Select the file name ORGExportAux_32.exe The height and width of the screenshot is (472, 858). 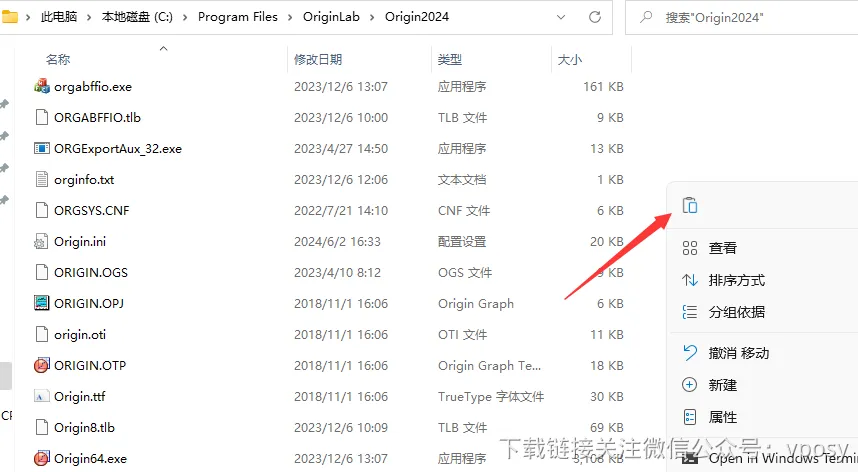pyautogui.click(x=118, y=148)
